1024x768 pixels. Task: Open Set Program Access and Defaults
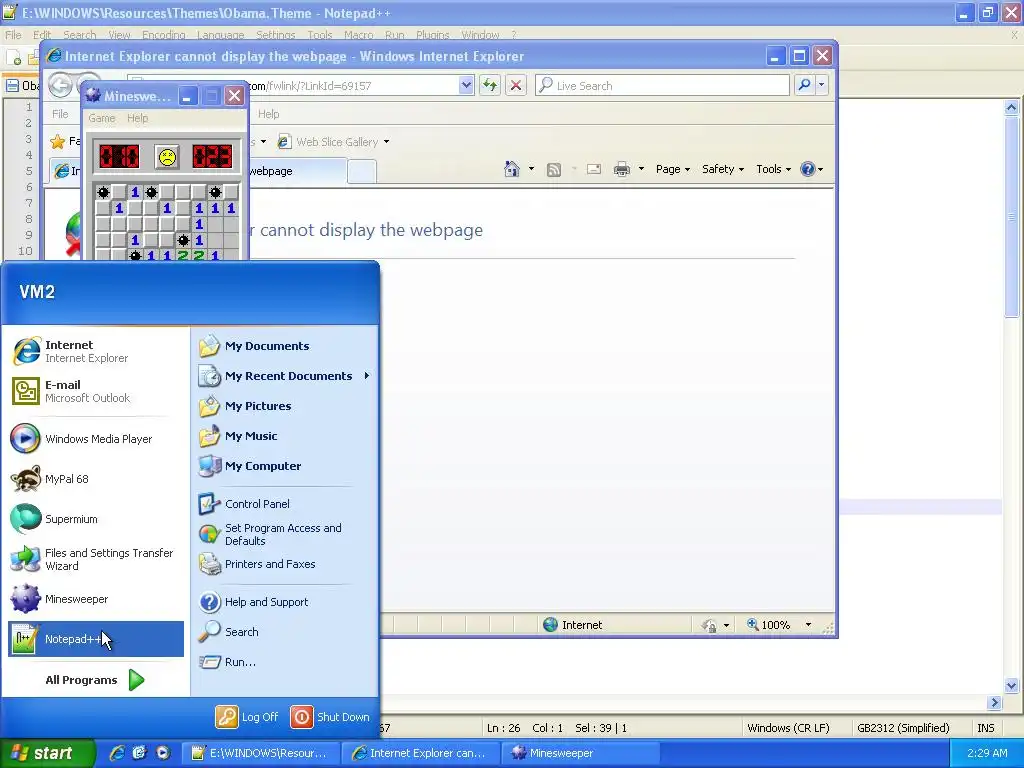pyautogui.click(x=285, y=534)
